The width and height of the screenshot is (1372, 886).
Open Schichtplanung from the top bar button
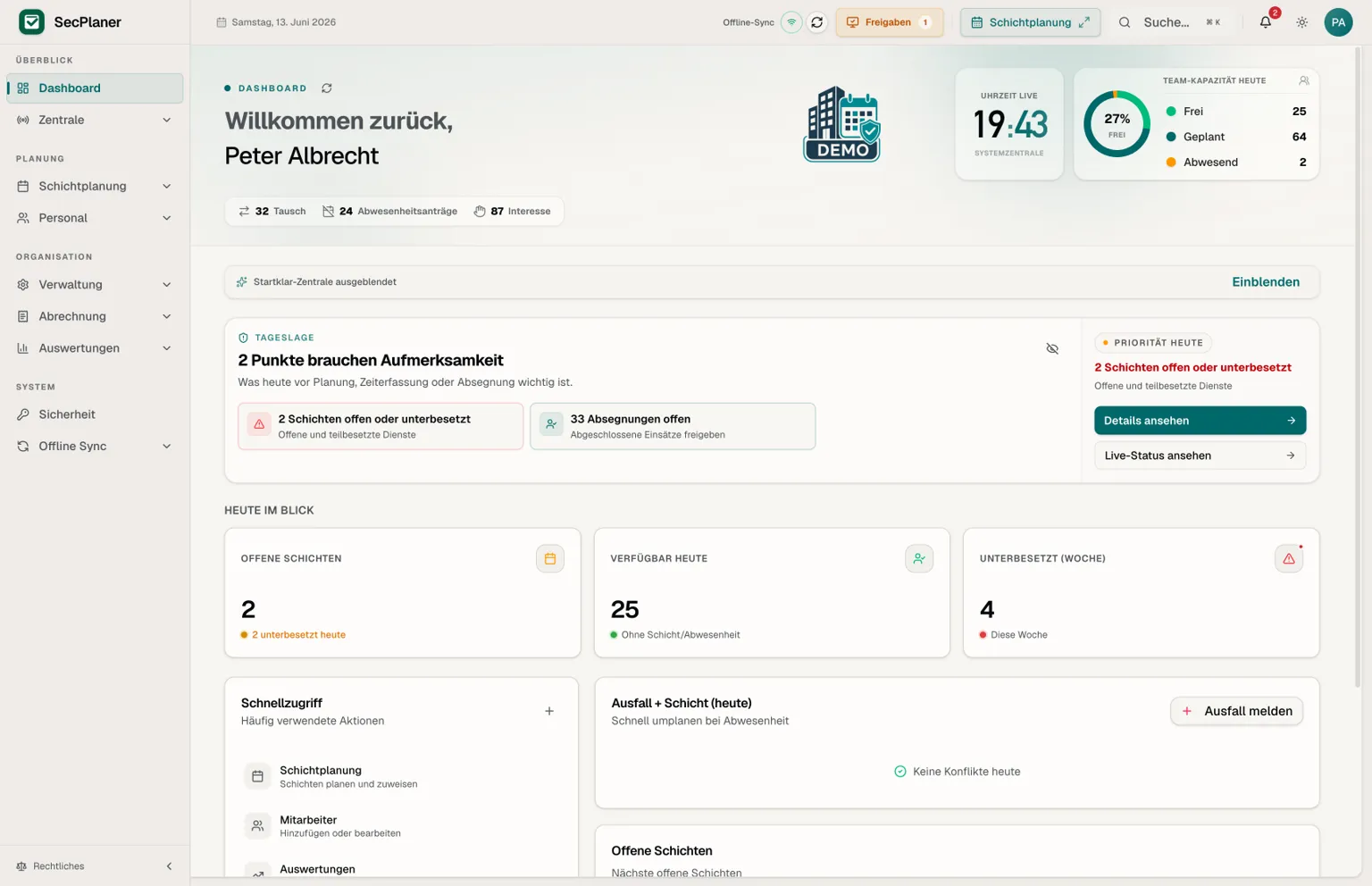1030,22
